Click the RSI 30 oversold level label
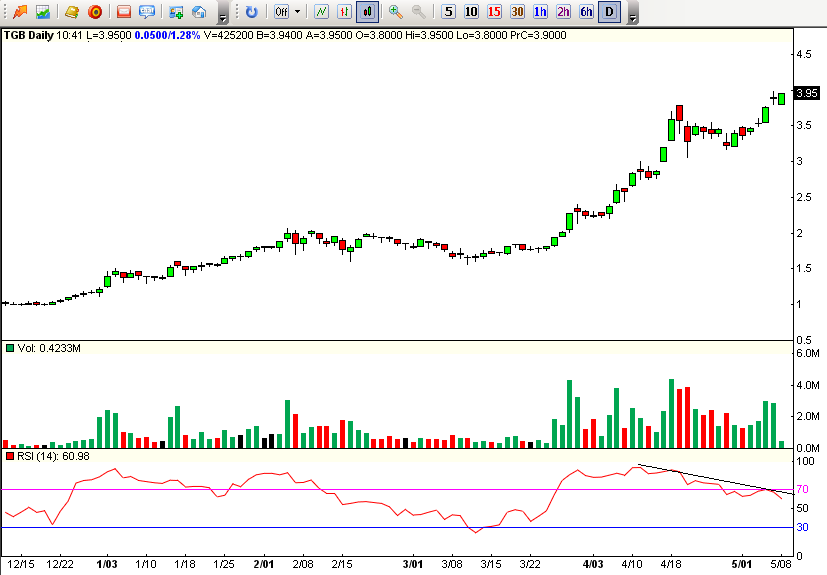 802,527
